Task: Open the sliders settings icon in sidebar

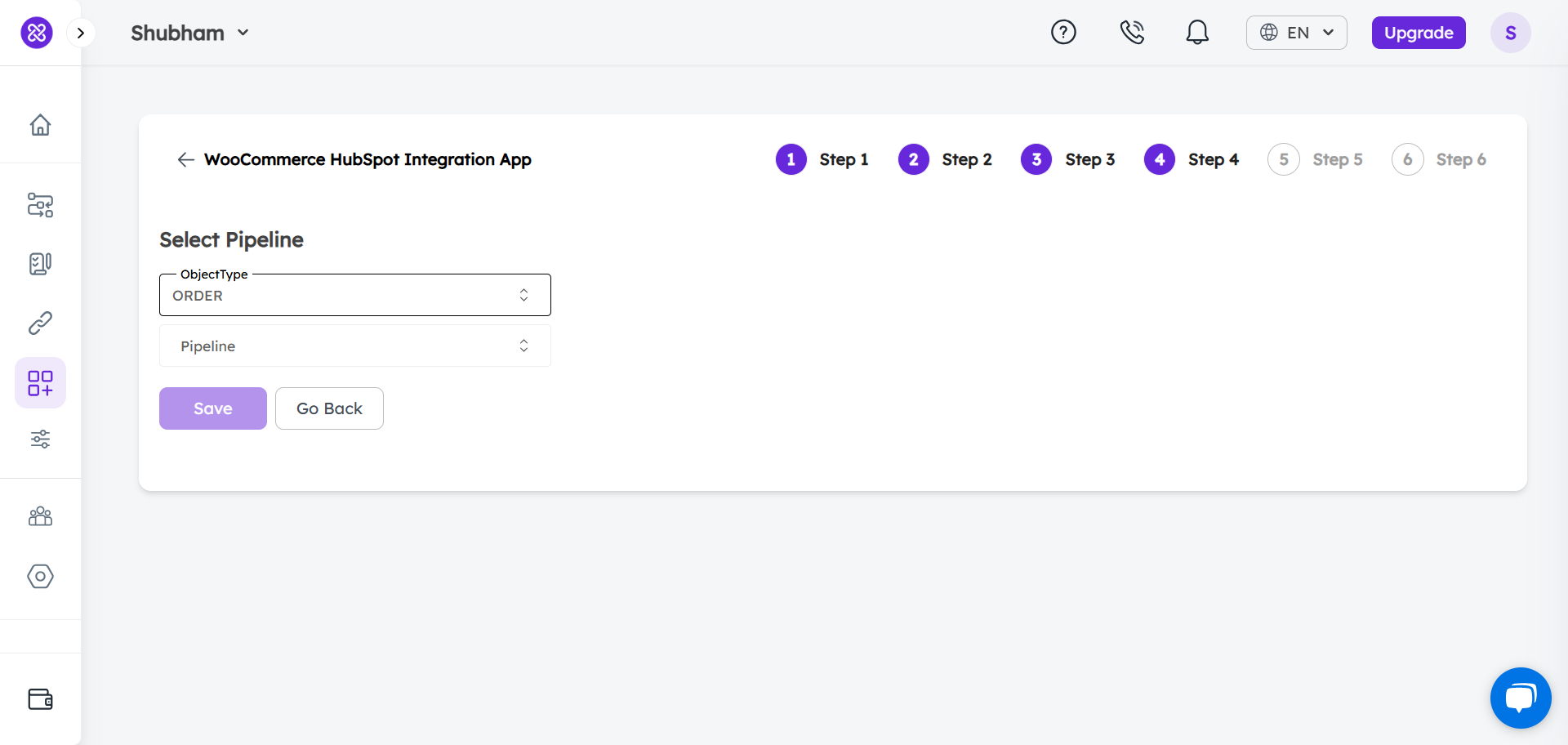Action: 40,439
